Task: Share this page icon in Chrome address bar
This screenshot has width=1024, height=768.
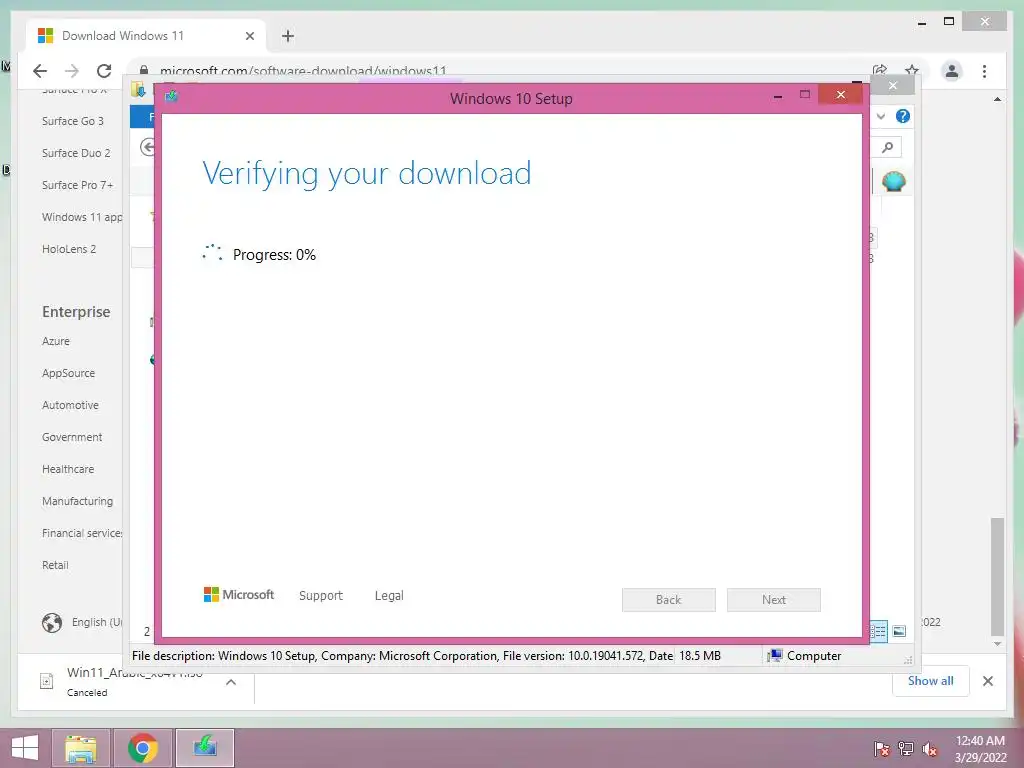Action: 880,71
